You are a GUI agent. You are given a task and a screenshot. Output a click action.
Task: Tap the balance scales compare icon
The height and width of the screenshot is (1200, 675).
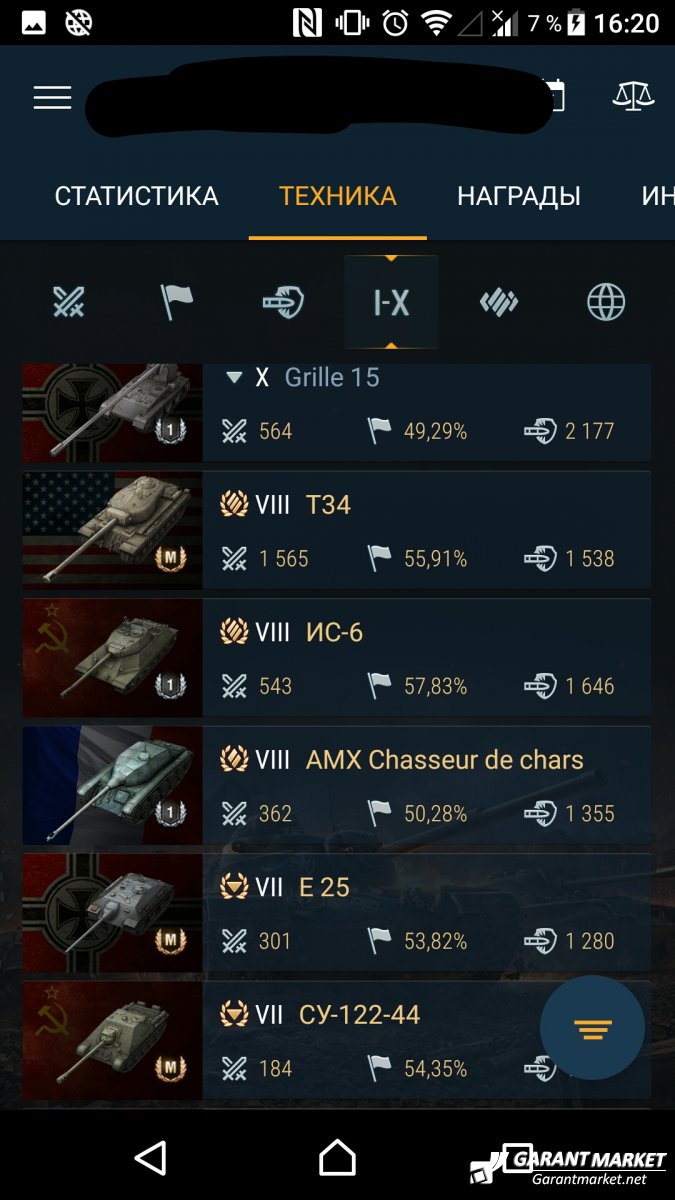tap(633, 97)
